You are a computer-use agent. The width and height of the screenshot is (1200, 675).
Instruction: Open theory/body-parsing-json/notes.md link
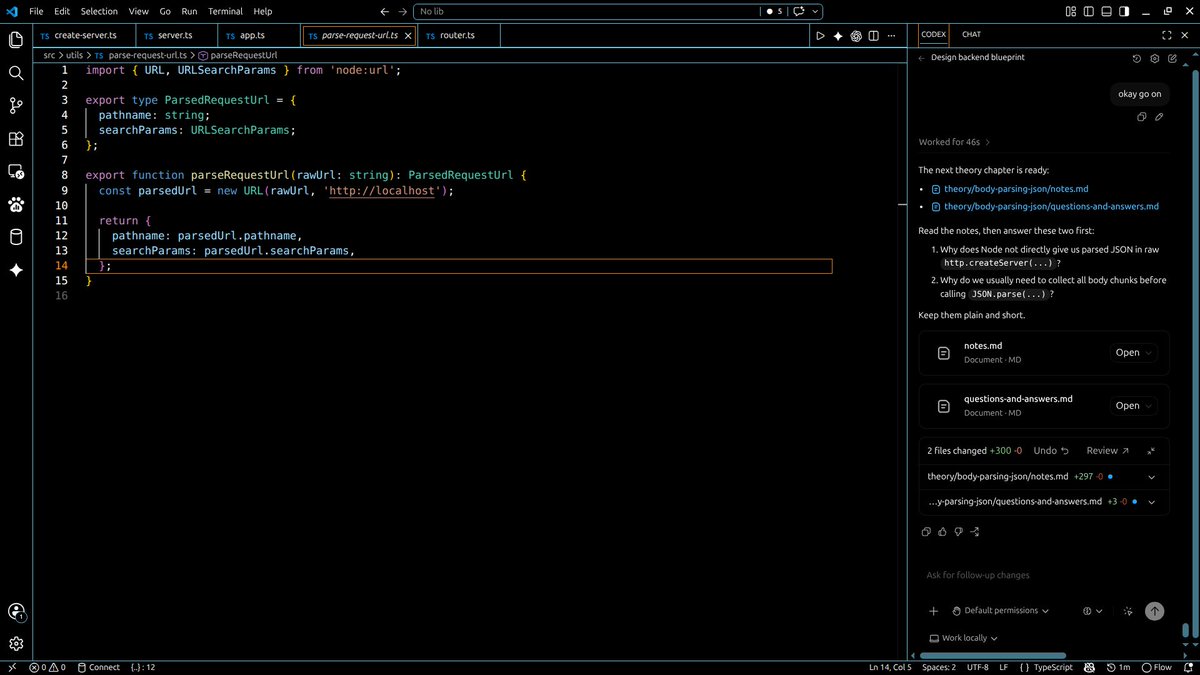click(x=1016, y=189)
